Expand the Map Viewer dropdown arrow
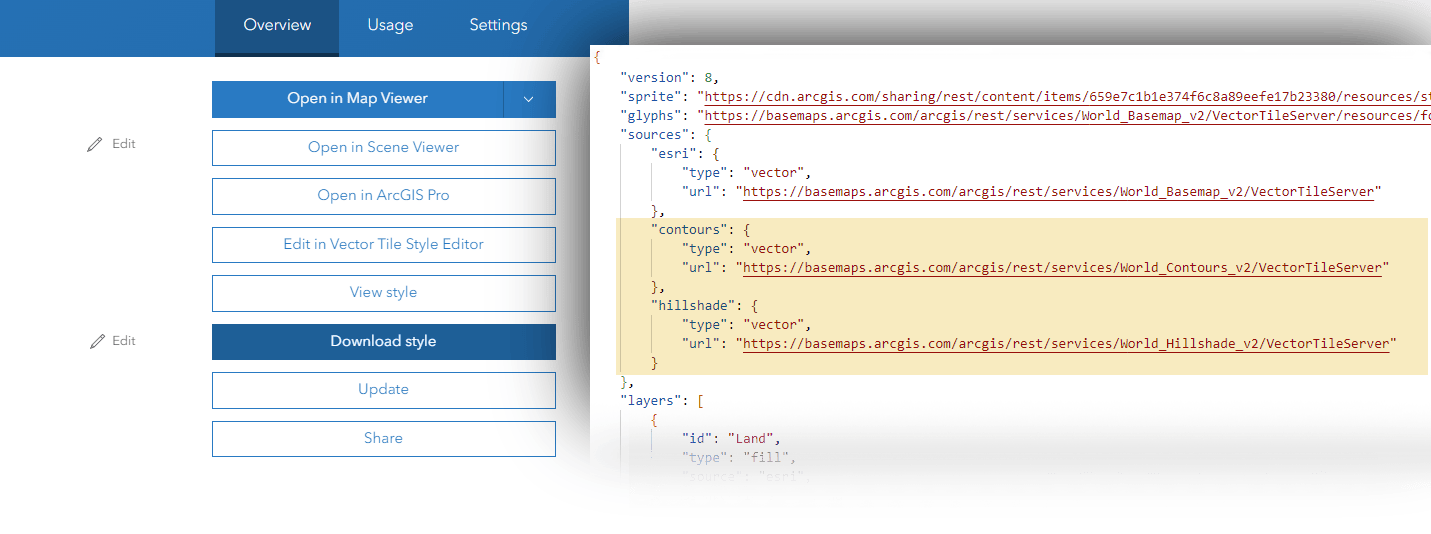 pyautogui.click(x=529, y=99)
